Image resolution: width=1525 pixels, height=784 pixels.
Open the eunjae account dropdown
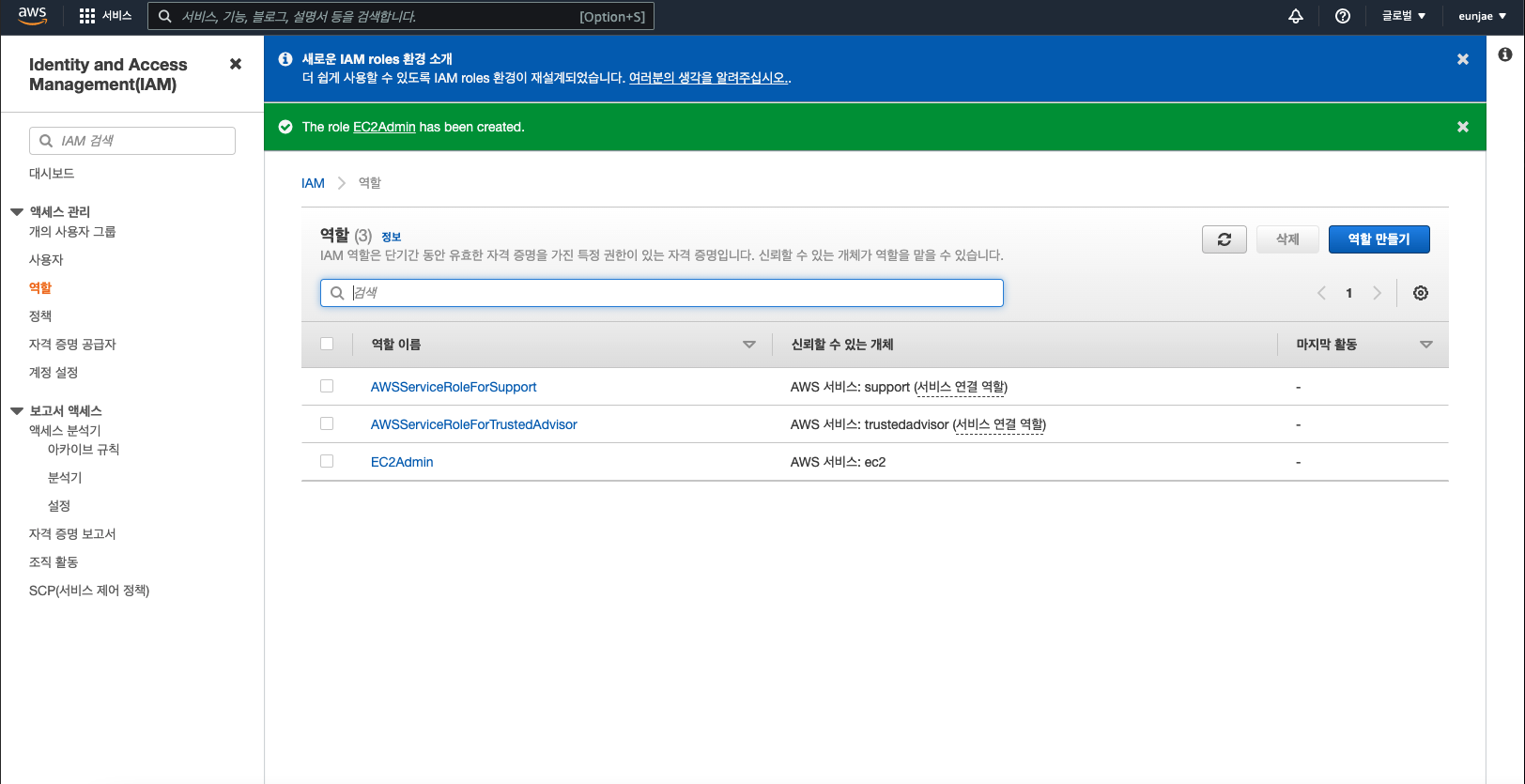point(1482,16)
